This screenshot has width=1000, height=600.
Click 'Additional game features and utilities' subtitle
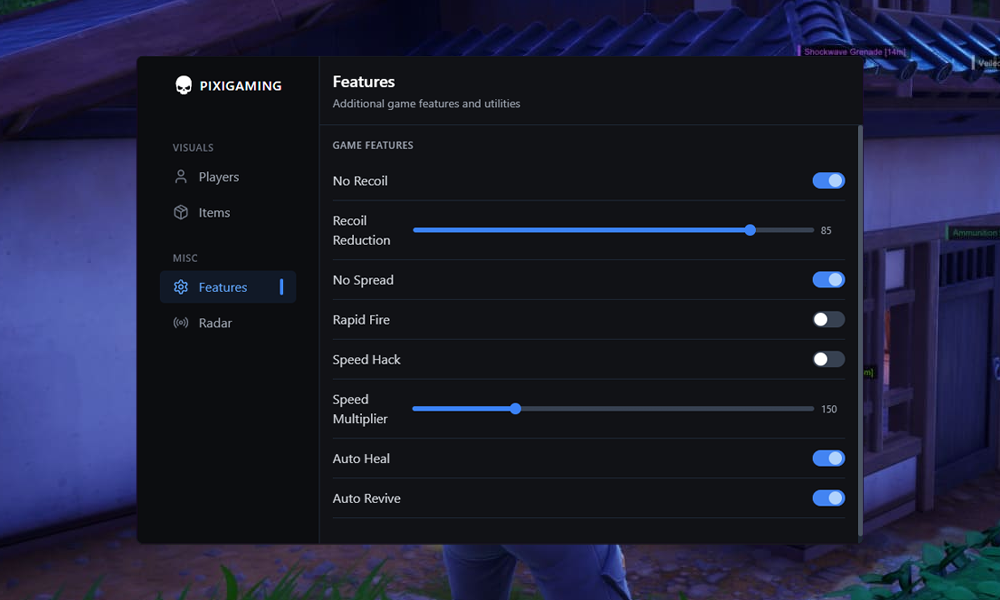point(426,104)
